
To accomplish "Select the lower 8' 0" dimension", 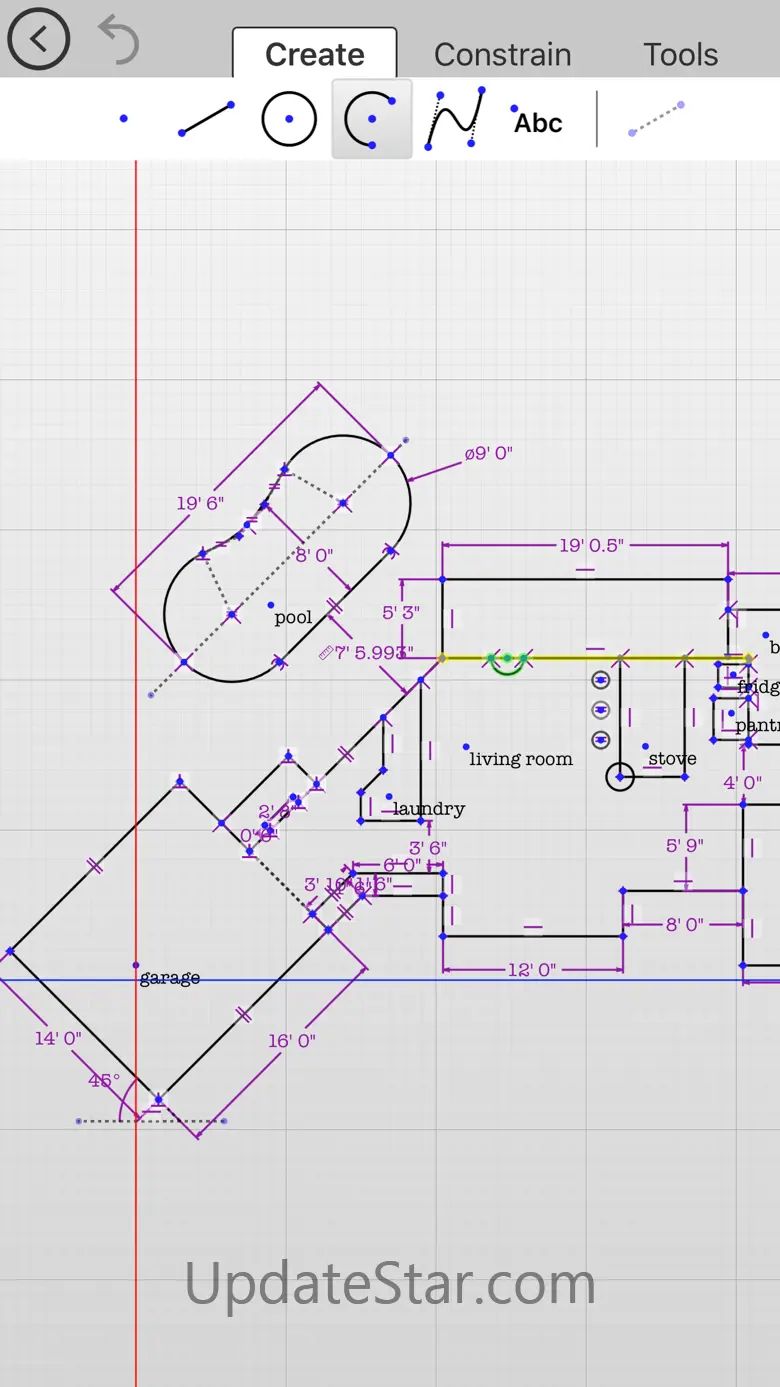I will coord(685,925).
